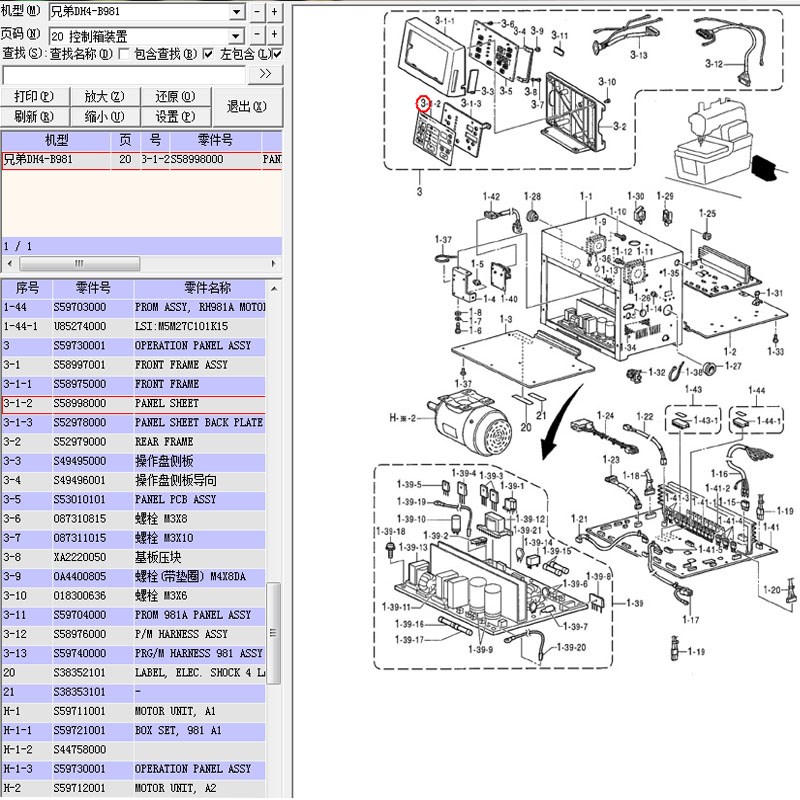This screenshot has width=800, height=800.
Task: Click the horizontal scrollbar under the results pane
Action: coord(80,263)
